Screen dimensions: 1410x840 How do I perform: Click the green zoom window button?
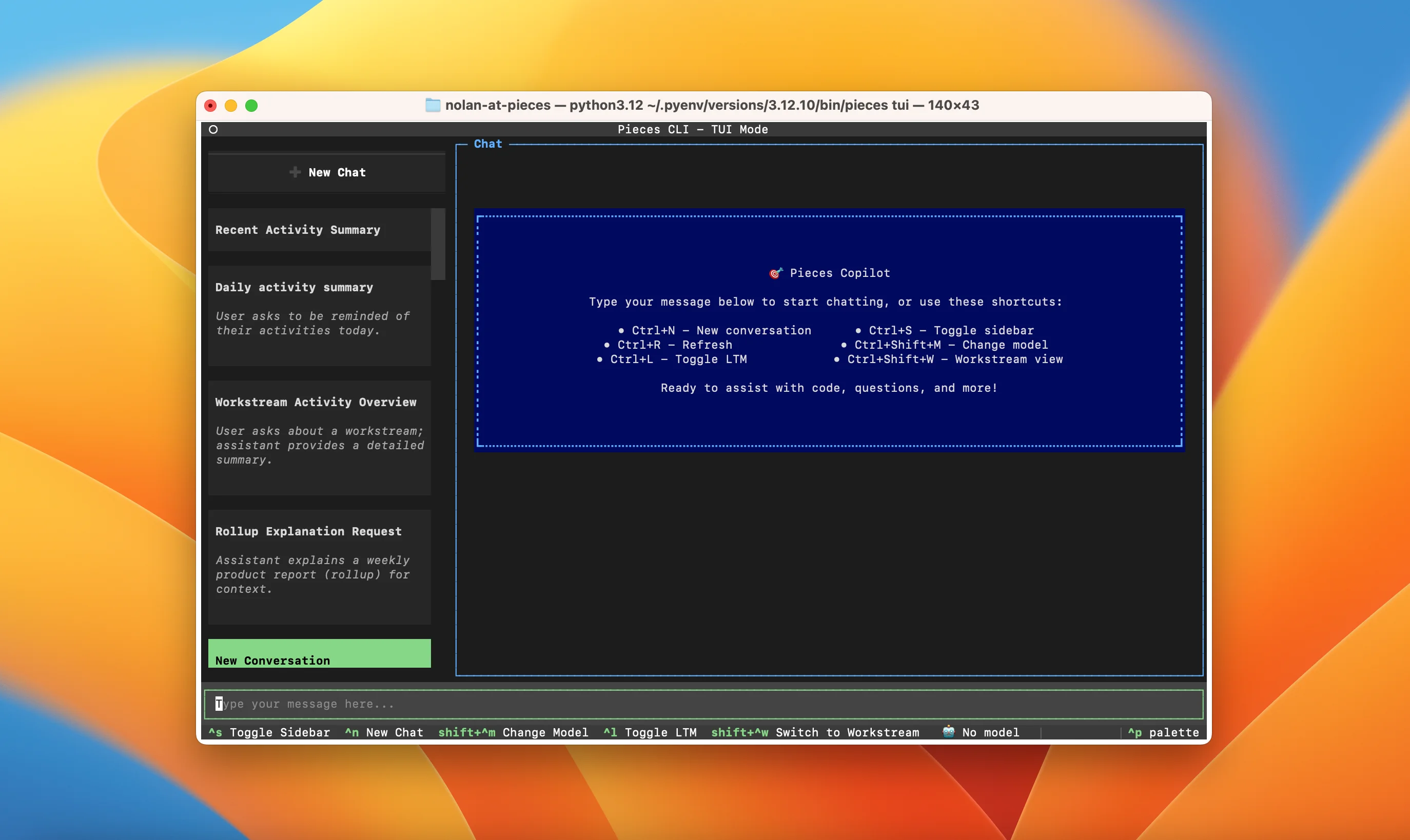(251, 106)
